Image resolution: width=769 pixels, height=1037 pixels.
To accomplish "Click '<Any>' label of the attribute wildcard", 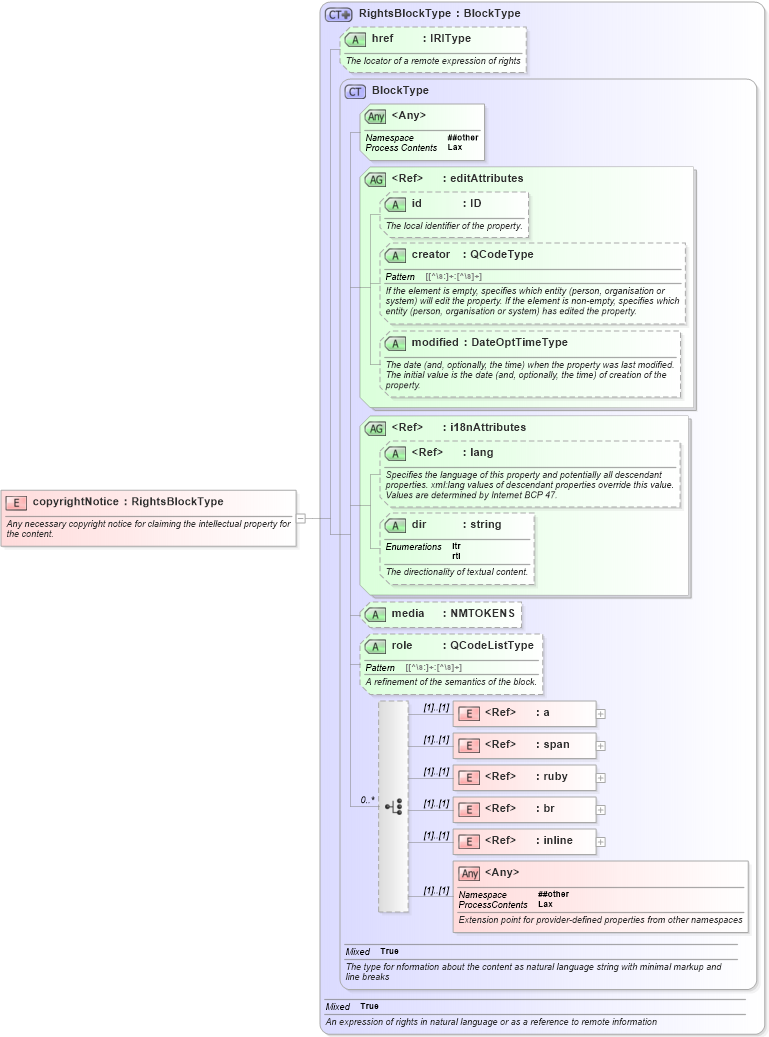I will [409, 115].
